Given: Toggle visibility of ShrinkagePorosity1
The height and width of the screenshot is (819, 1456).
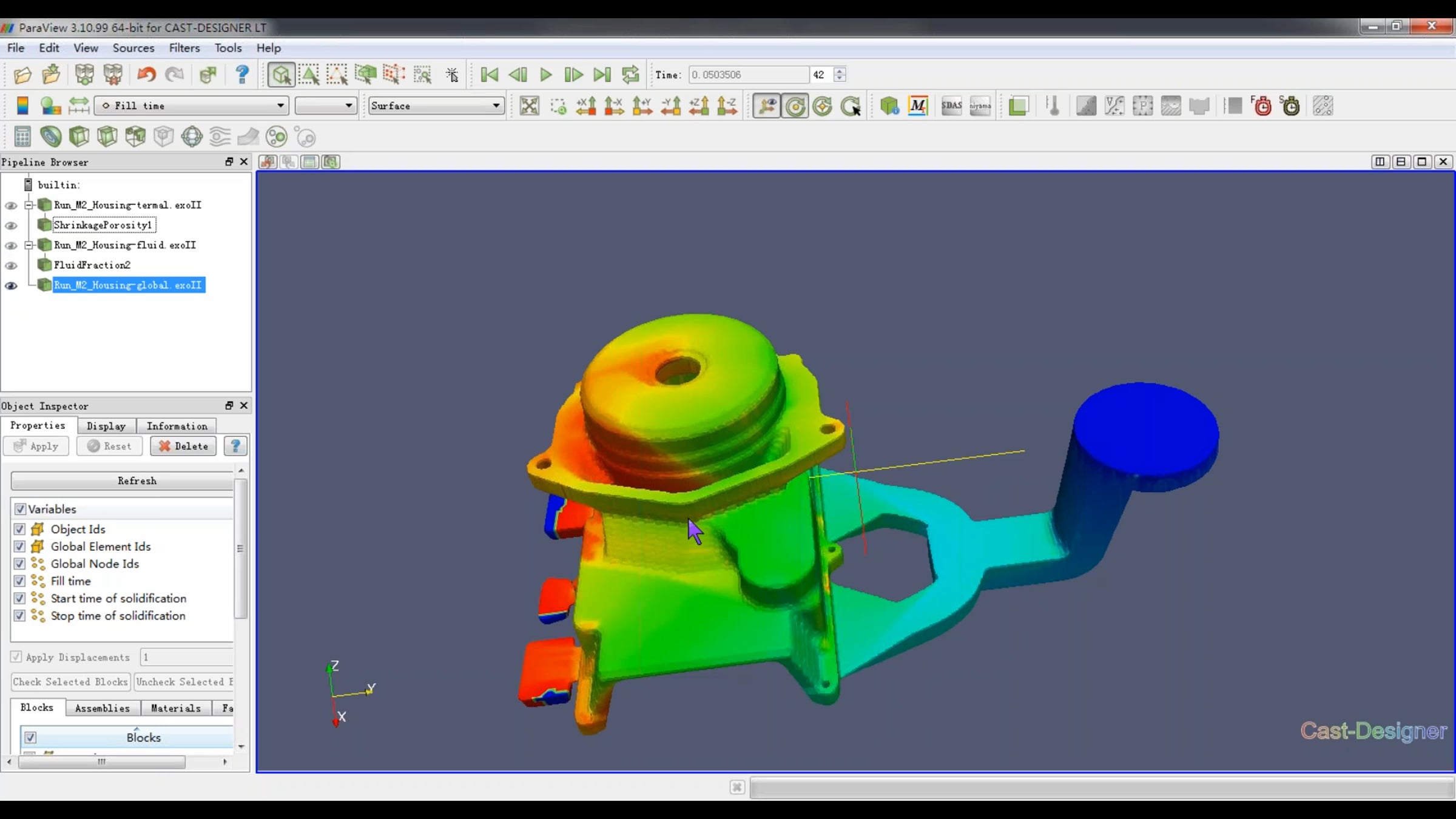Looking at the screenshot, I should tap(11, 226).
